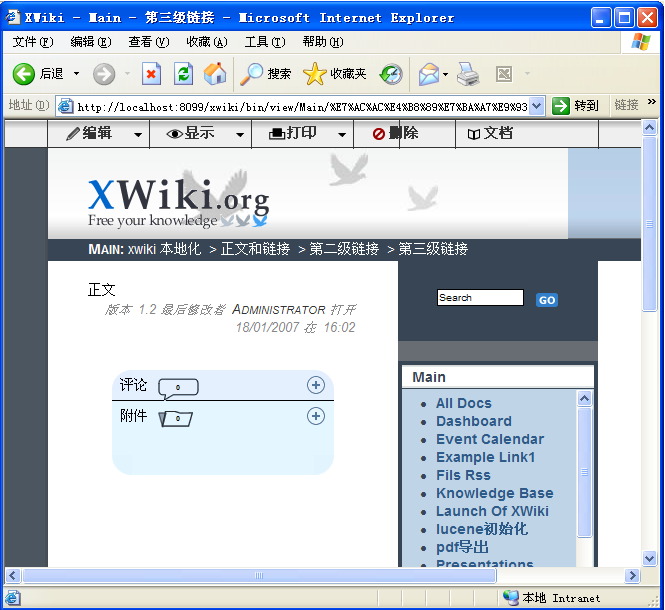Open the 编辑 edit dropdown arrow
This screenshot has height=610, width=665.
(x=138, y=135)
